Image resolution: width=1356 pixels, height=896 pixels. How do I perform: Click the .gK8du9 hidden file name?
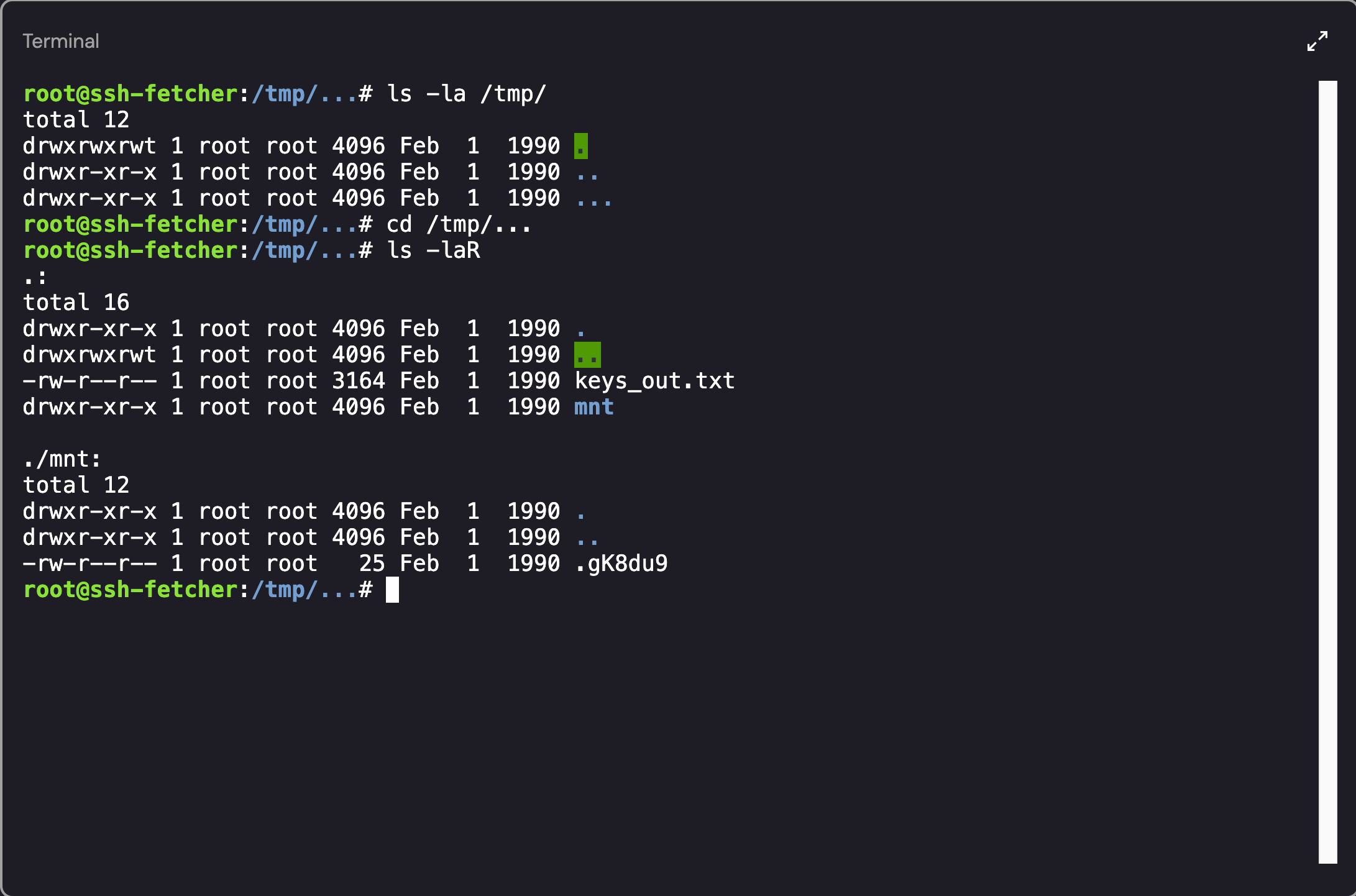pyautogui.click(x=621, y=564)
